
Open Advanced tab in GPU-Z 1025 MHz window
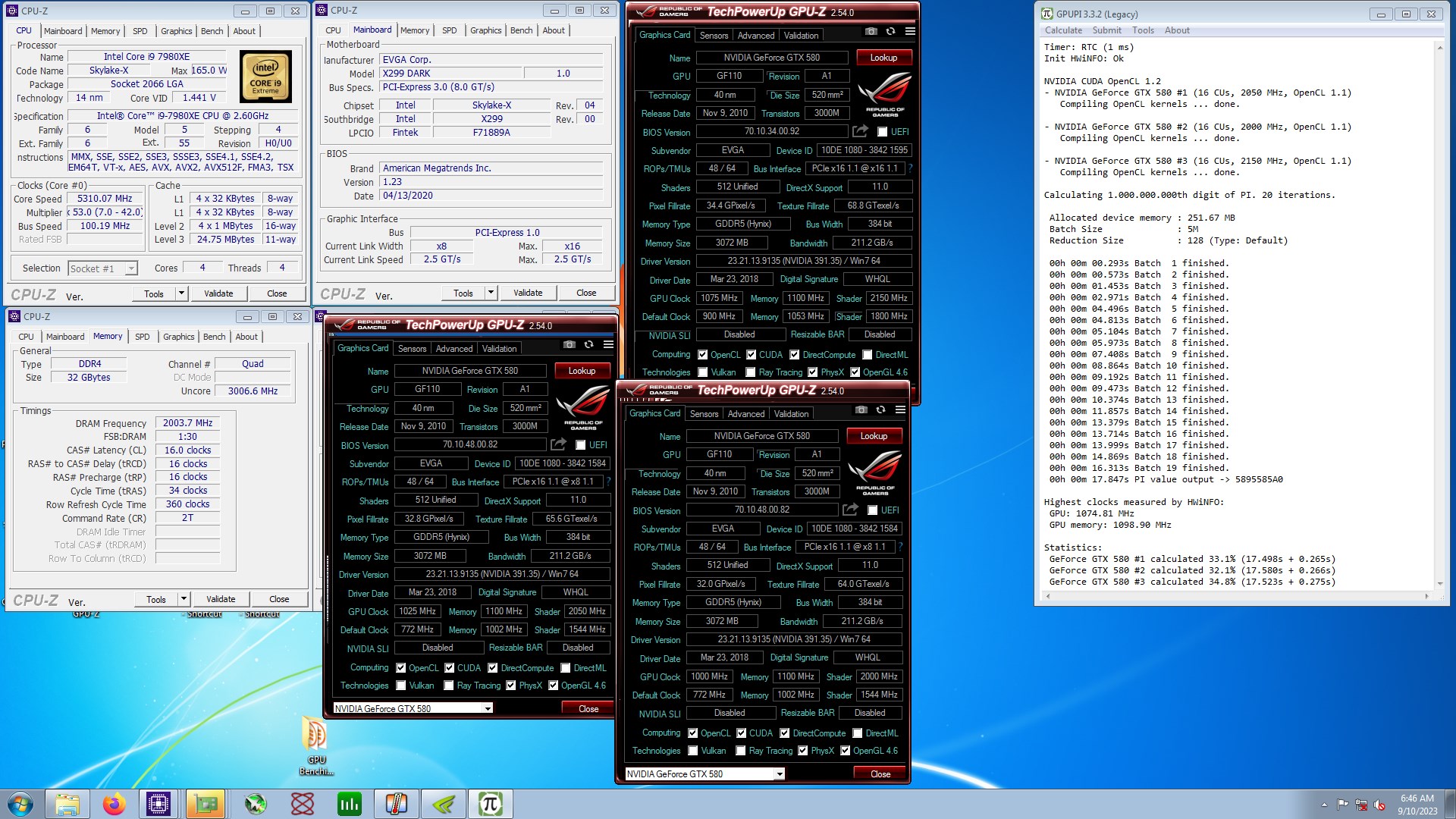pyautogui.click(x=454, y=349)
